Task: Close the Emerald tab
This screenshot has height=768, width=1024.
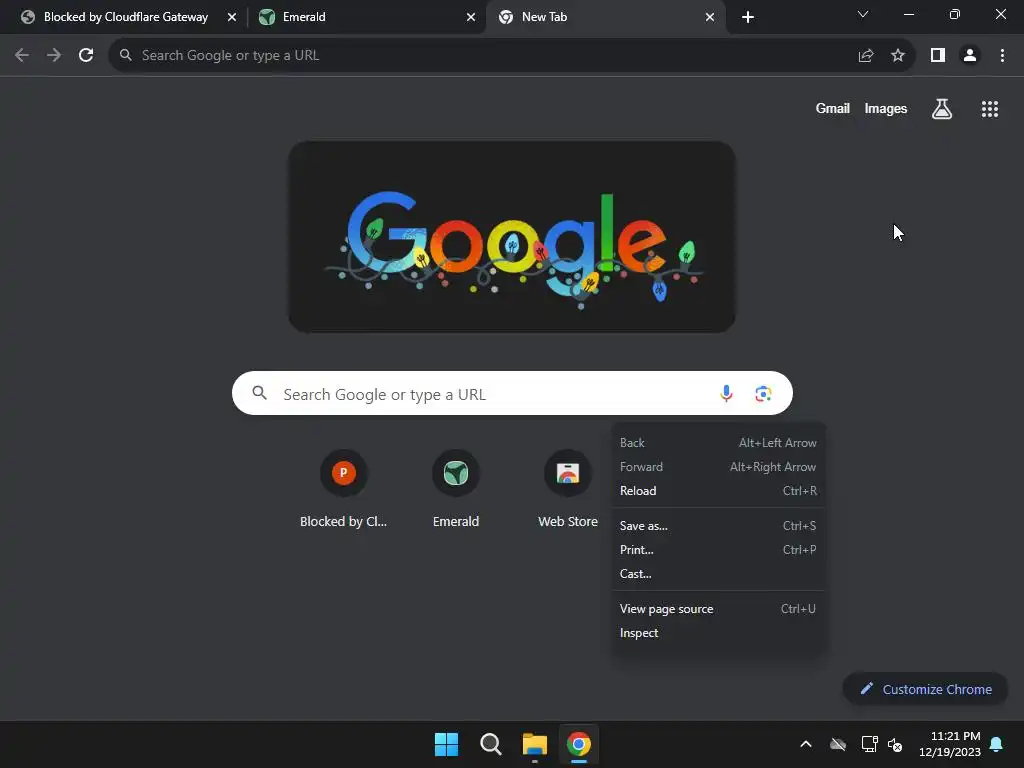Action: click(x=471, y=17)
